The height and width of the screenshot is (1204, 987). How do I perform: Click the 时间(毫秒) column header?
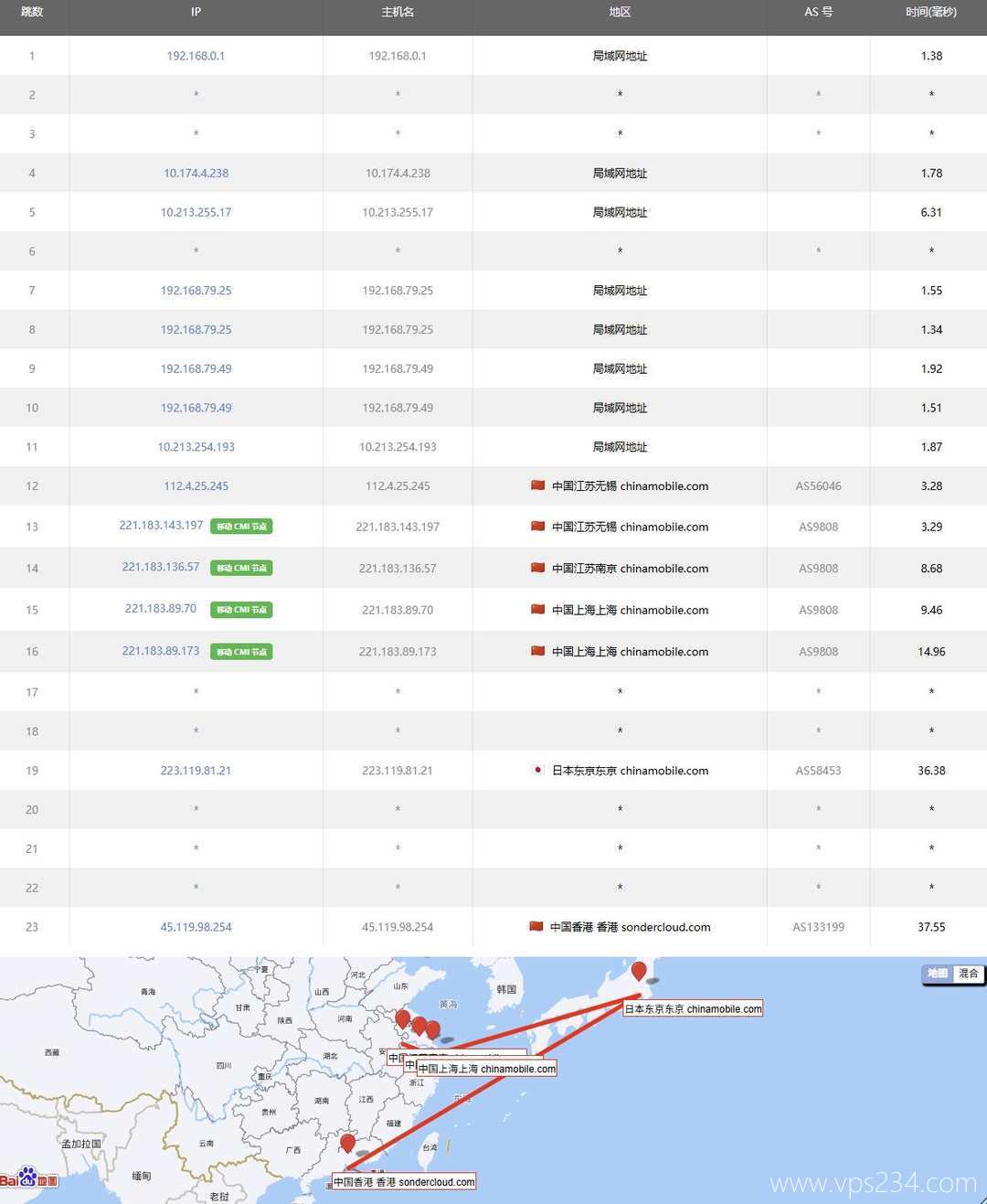pyautogui.click(x=930, y=12)
